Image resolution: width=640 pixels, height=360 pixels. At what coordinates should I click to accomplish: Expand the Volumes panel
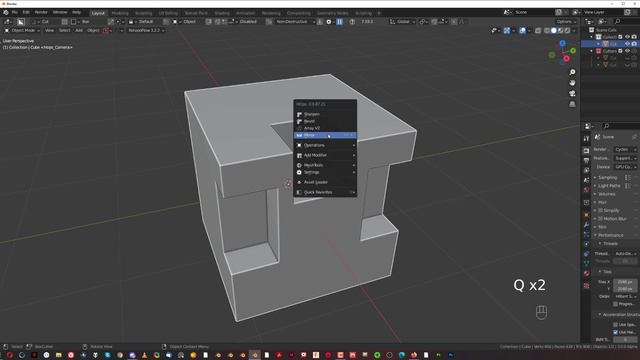click(607, 194)
